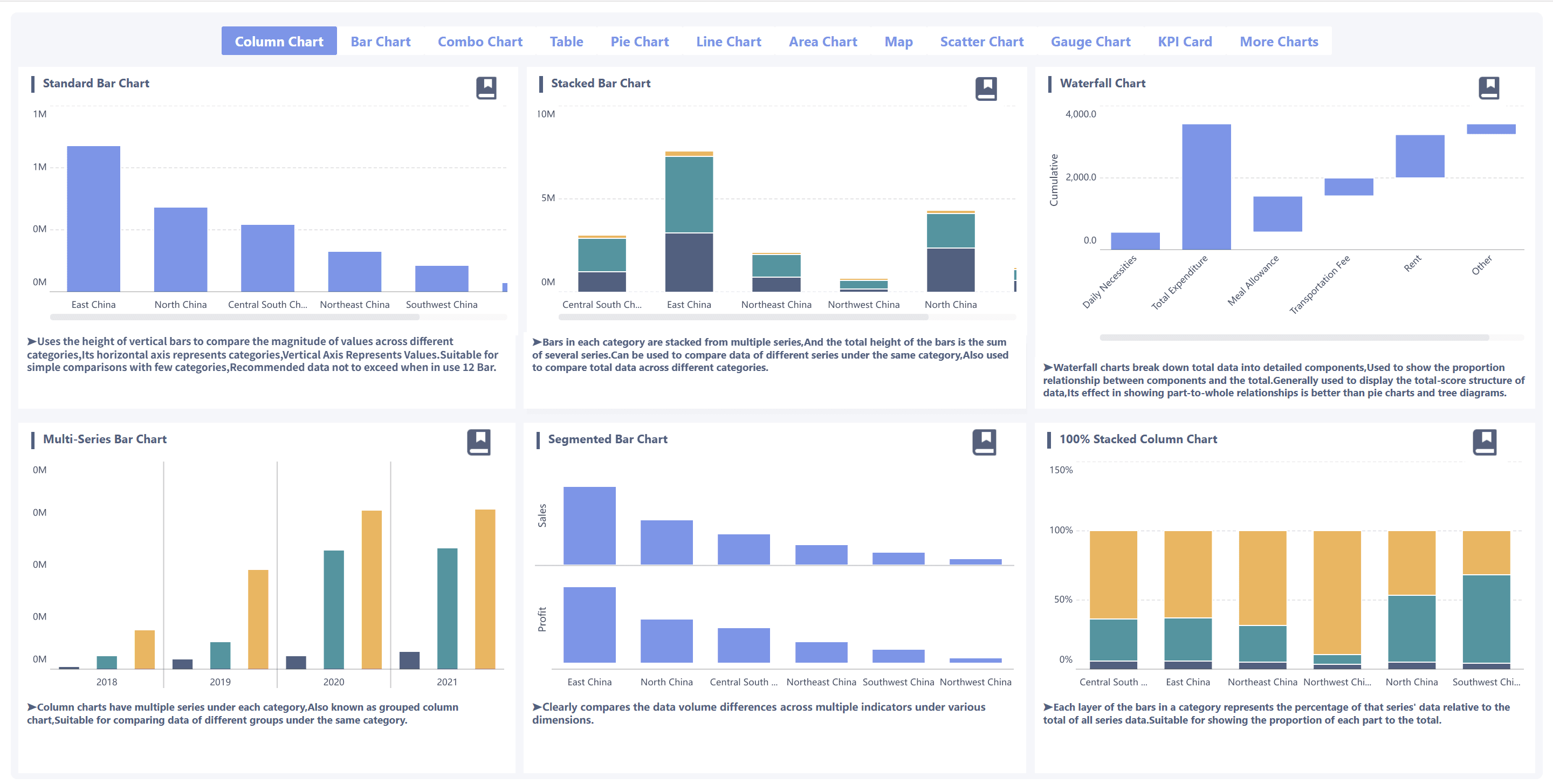Select the Column Chart tab
The height and width of the screenshot is (784, 1553).
point(279,41)
